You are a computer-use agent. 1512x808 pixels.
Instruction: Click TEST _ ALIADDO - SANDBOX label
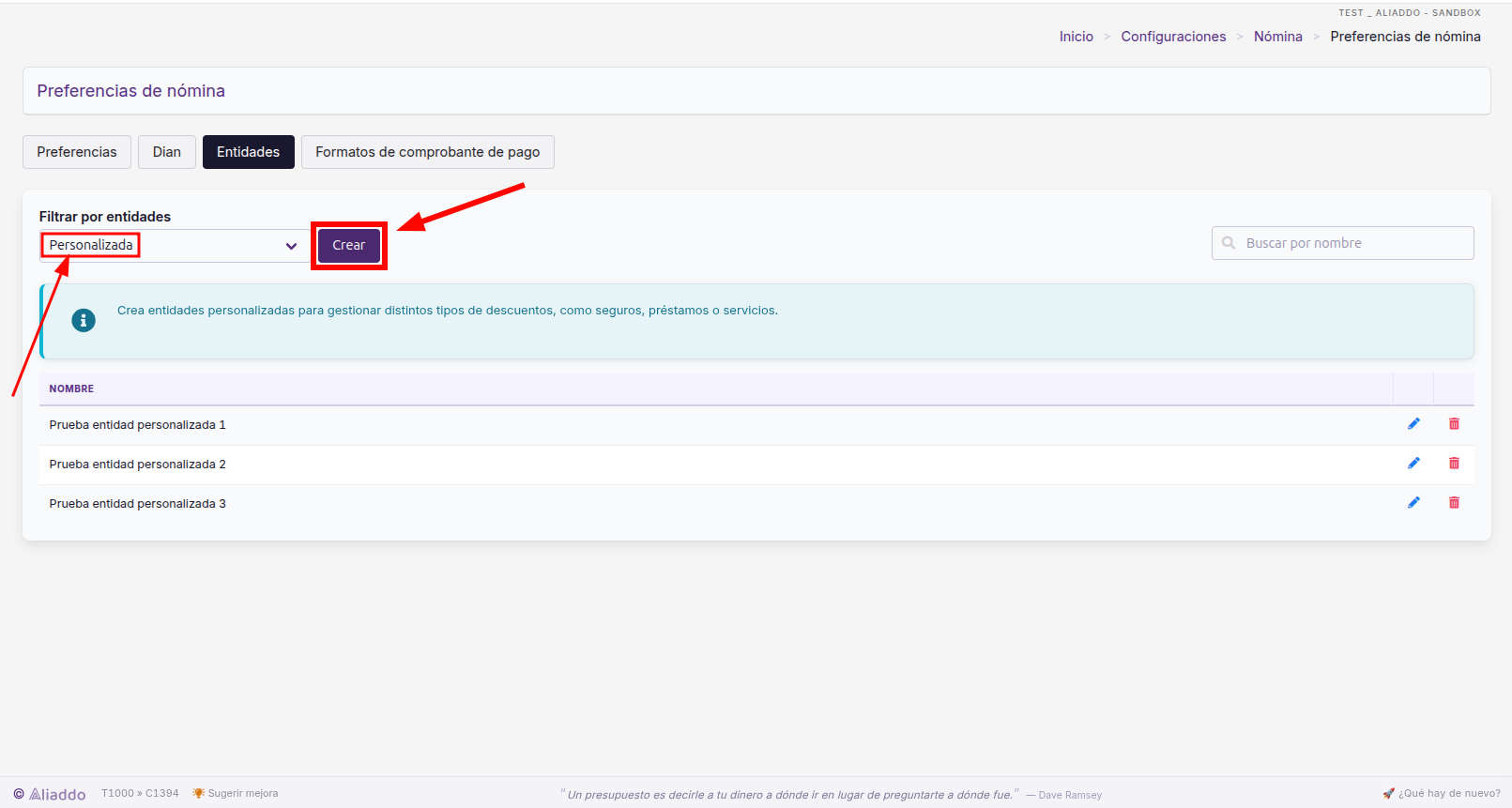(1410, 13)
